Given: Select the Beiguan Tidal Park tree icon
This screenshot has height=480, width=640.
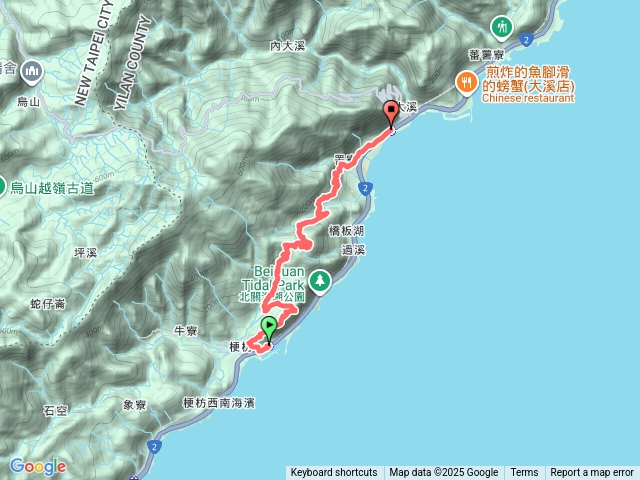Looking at the screenshot, I should (x=320, y=282).
